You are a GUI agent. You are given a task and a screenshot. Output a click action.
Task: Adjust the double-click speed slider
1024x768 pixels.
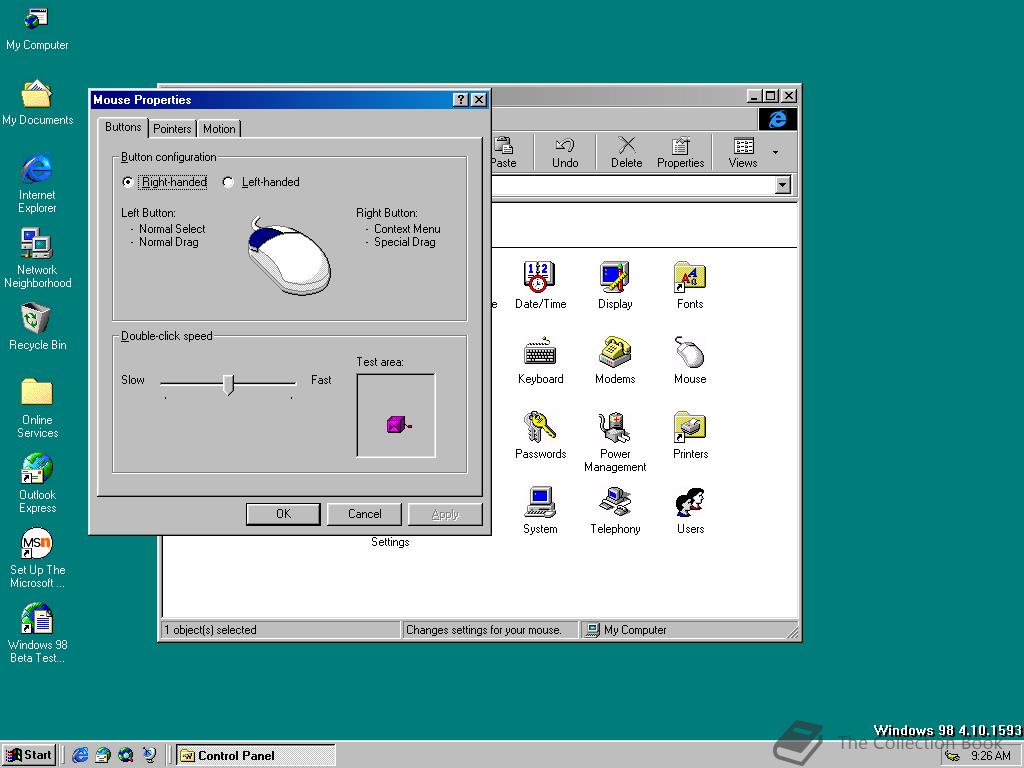(x=229, y=384)
